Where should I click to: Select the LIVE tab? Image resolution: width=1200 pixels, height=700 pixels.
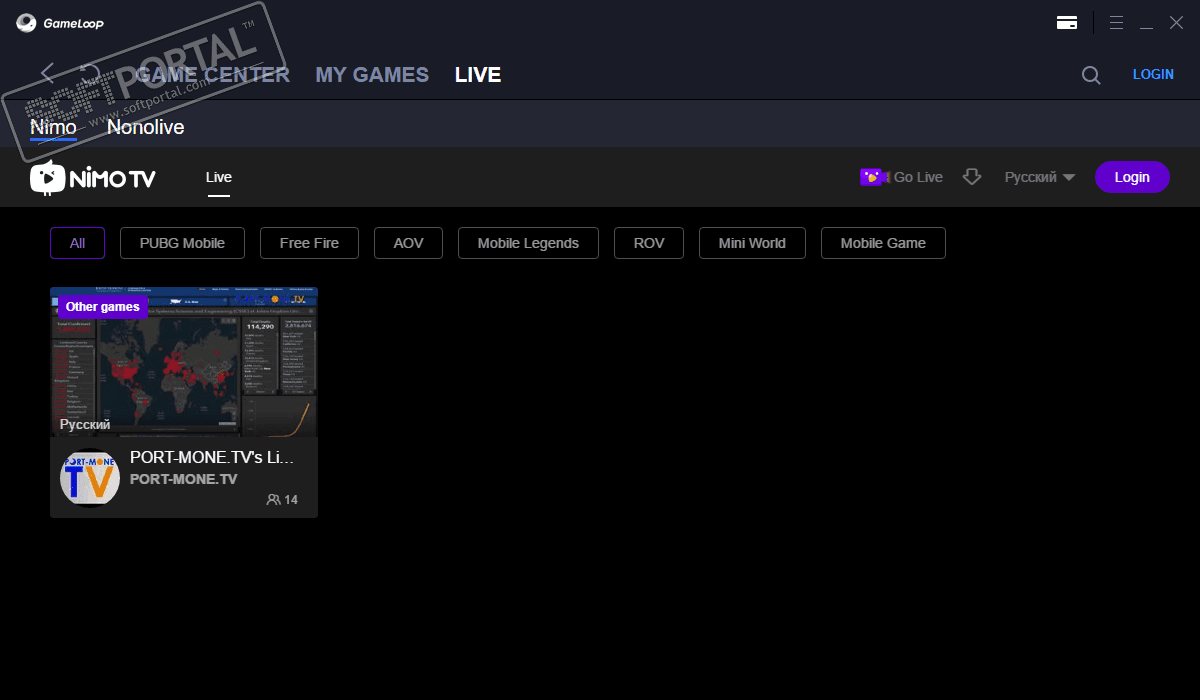[478, 75]
